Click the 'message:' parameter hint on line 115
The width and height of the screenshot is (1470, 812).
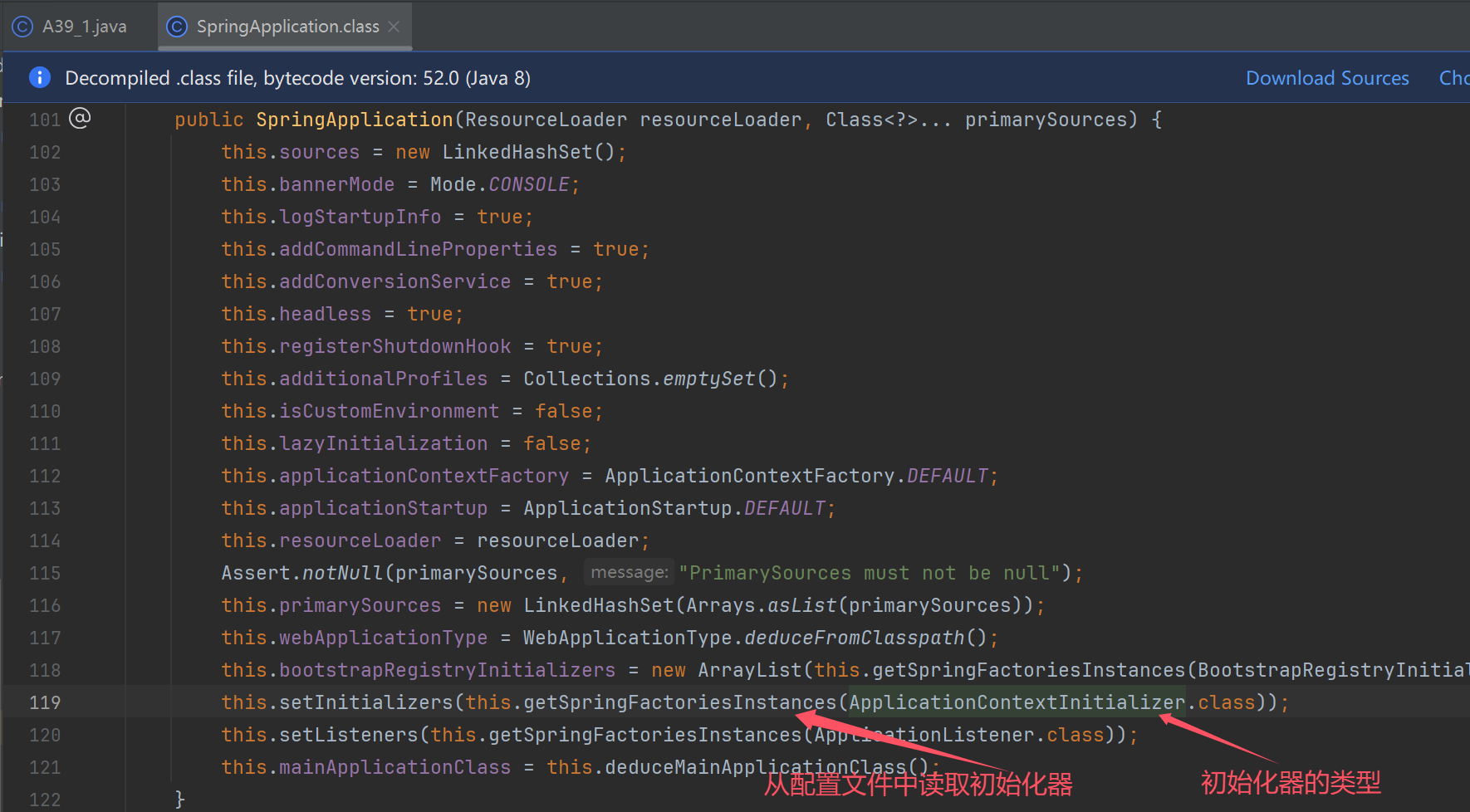pyautogui.click(x=629, y=572)
